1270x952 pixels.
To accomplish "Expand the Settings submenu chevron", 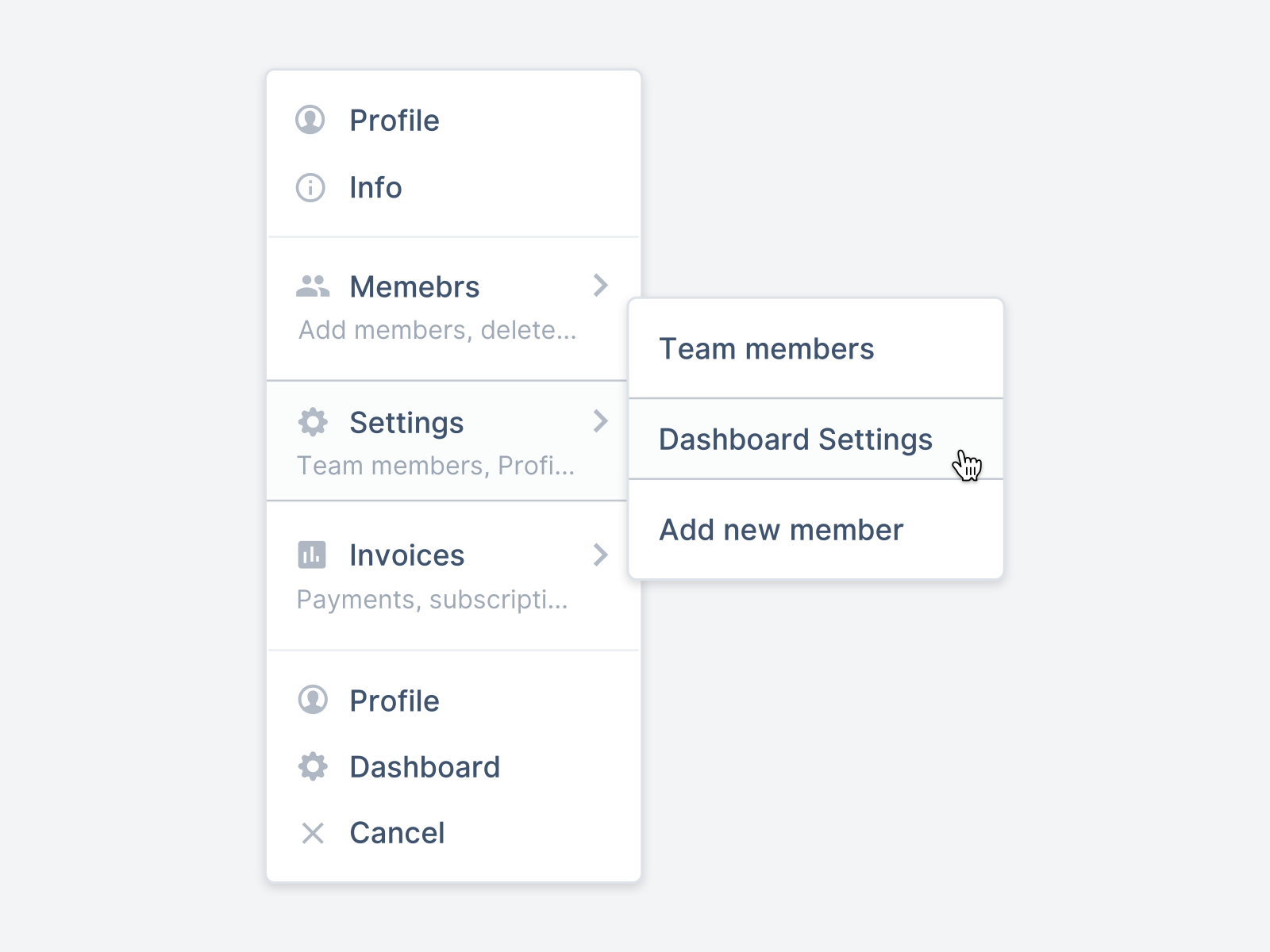I will coord(602,422).
